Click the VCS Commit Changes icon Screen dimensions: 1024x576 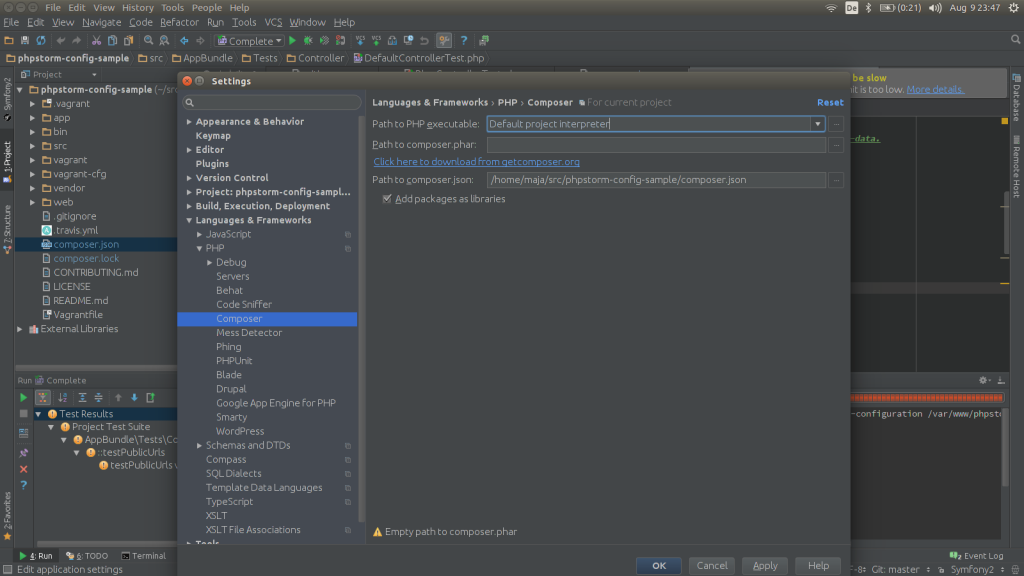(x=376, y=40)
